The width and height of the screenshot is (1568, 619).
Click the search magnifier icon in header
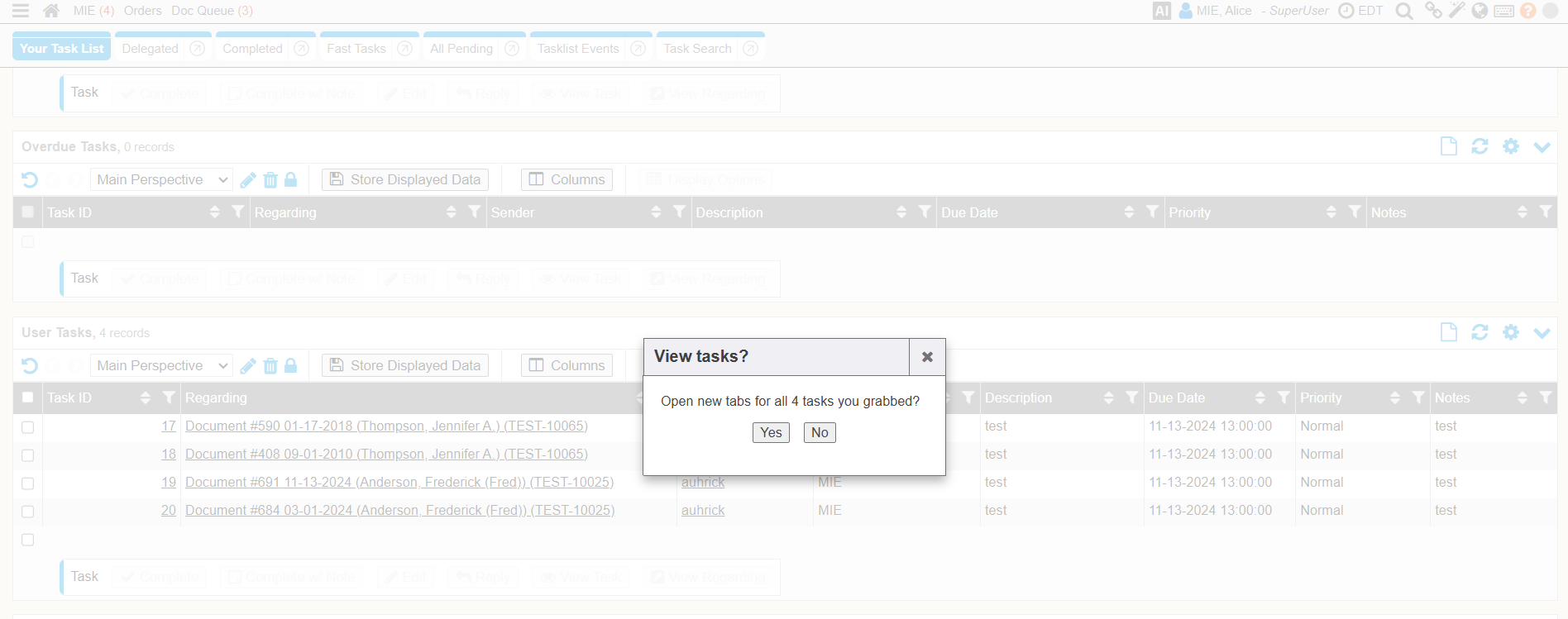(x=1403, y=11)
